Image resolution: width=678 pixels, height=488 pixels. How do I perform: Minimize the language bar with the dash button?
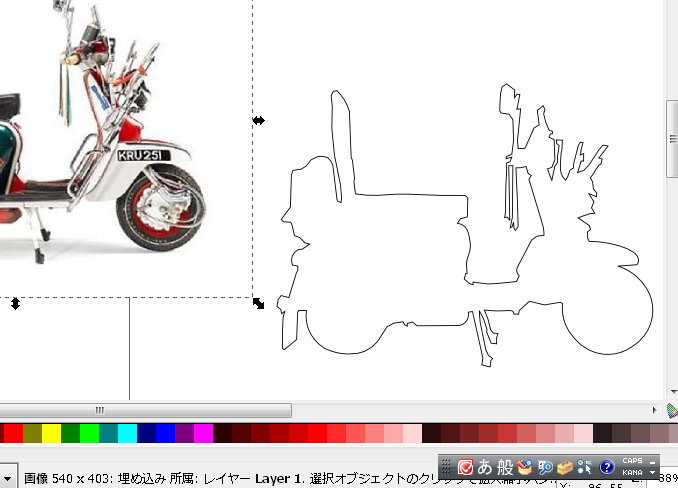click(652, 462)
